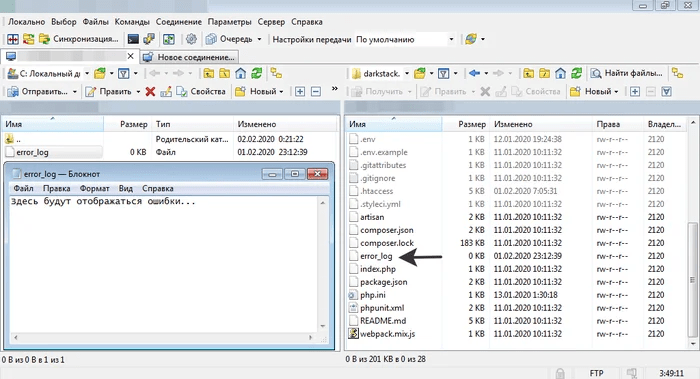This screenshot has width=700, height=379.
Task: Show hidden toolbar buttons with chevron
Action: coord(335,89)
